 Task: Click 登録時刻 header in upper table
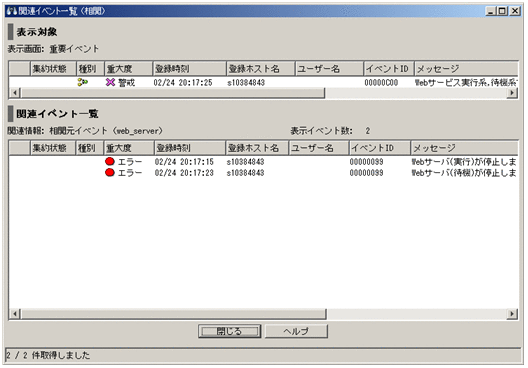[189, 69]
